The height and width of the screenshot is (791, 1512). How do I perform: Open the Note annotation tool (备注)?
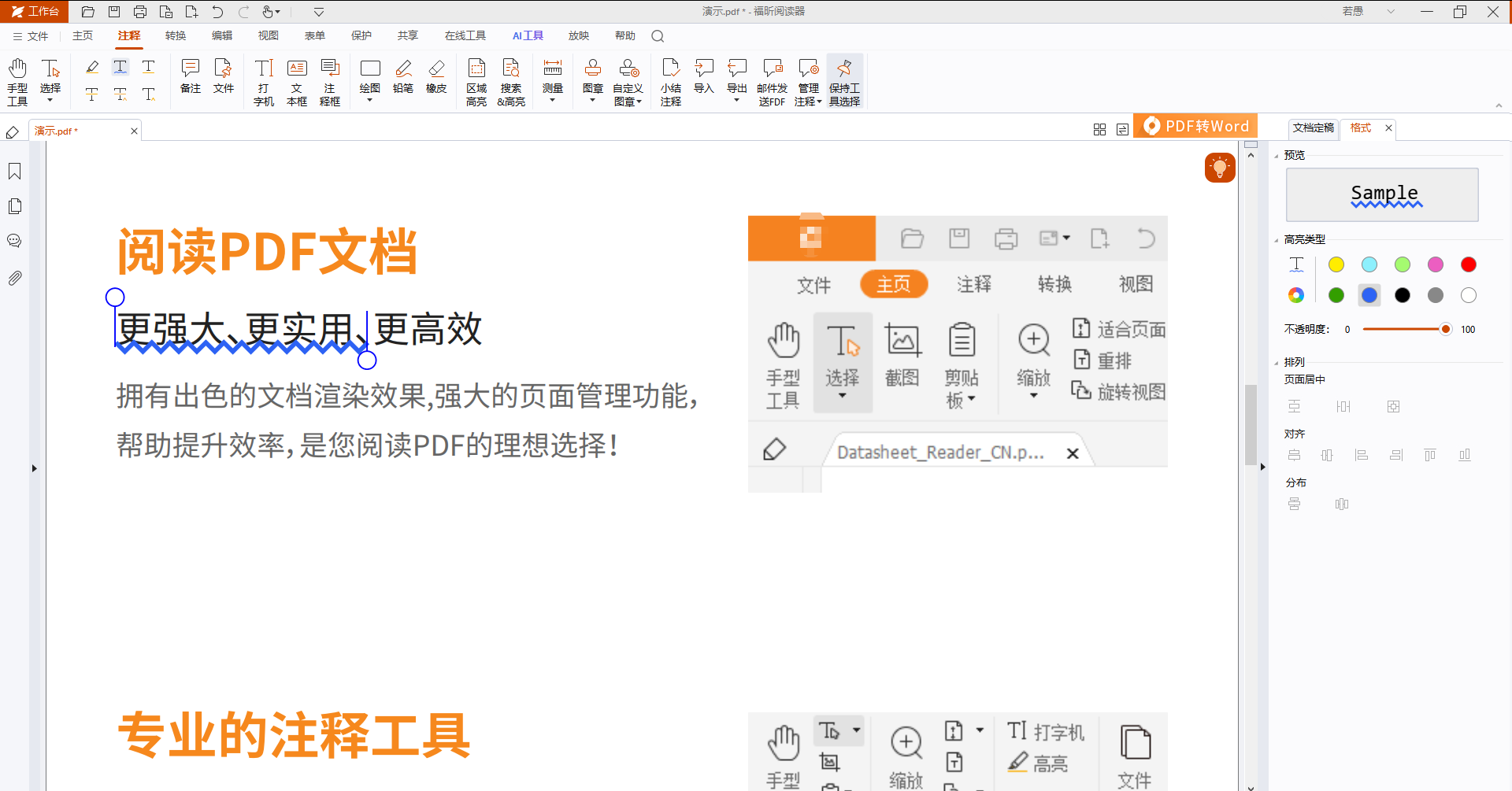tap(191, 76)
